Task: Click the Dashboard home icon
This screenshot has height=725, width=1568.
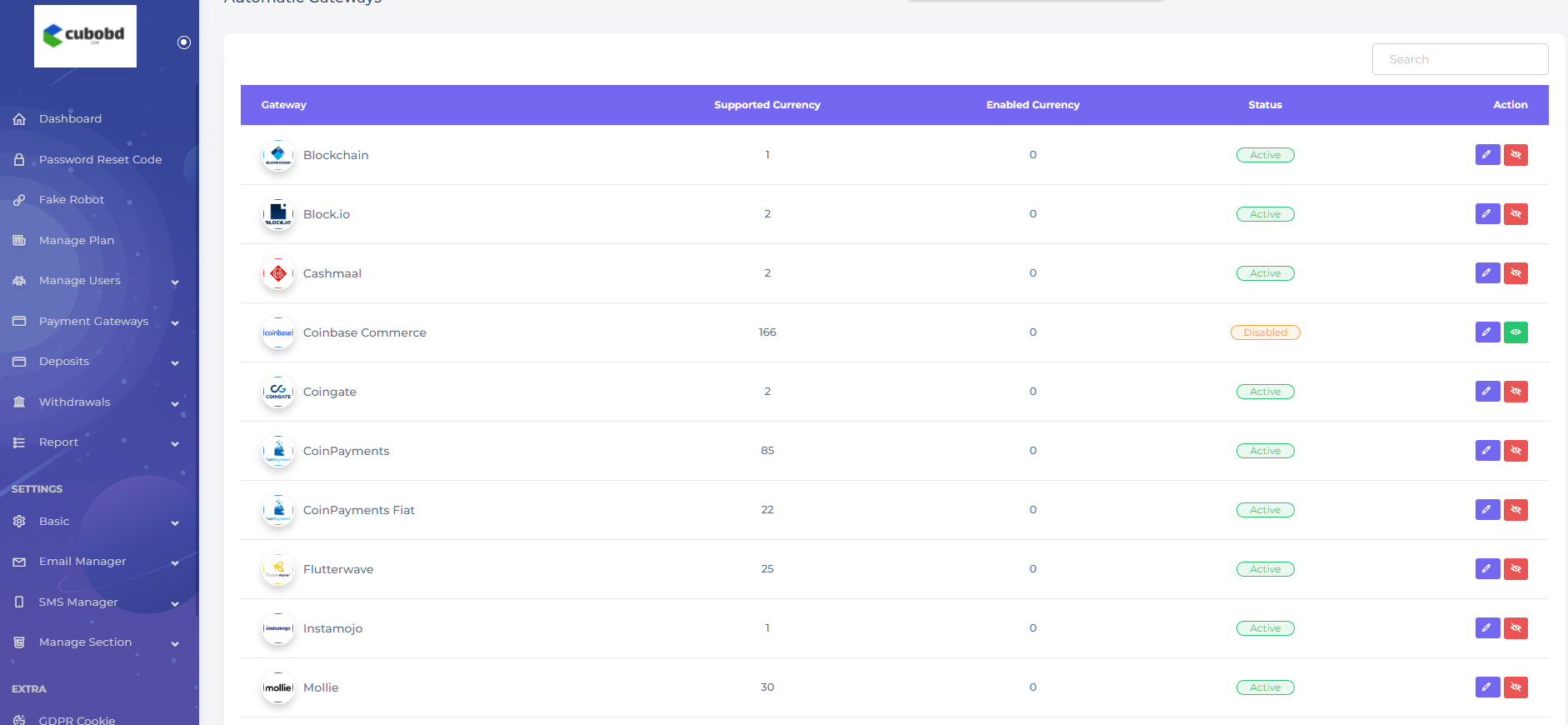Action: (19, 119)
